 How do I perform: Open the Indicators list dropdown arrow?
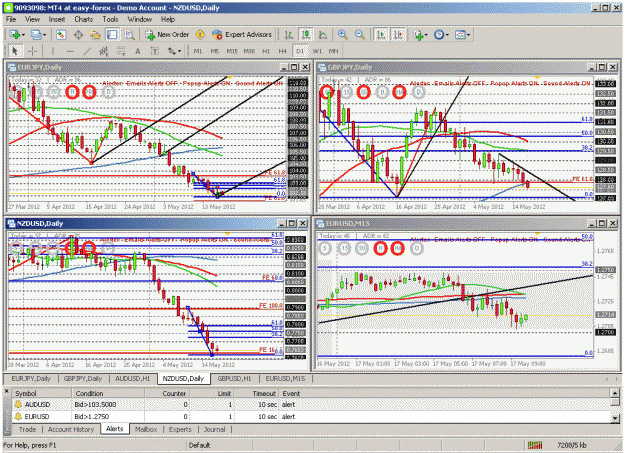426,35
